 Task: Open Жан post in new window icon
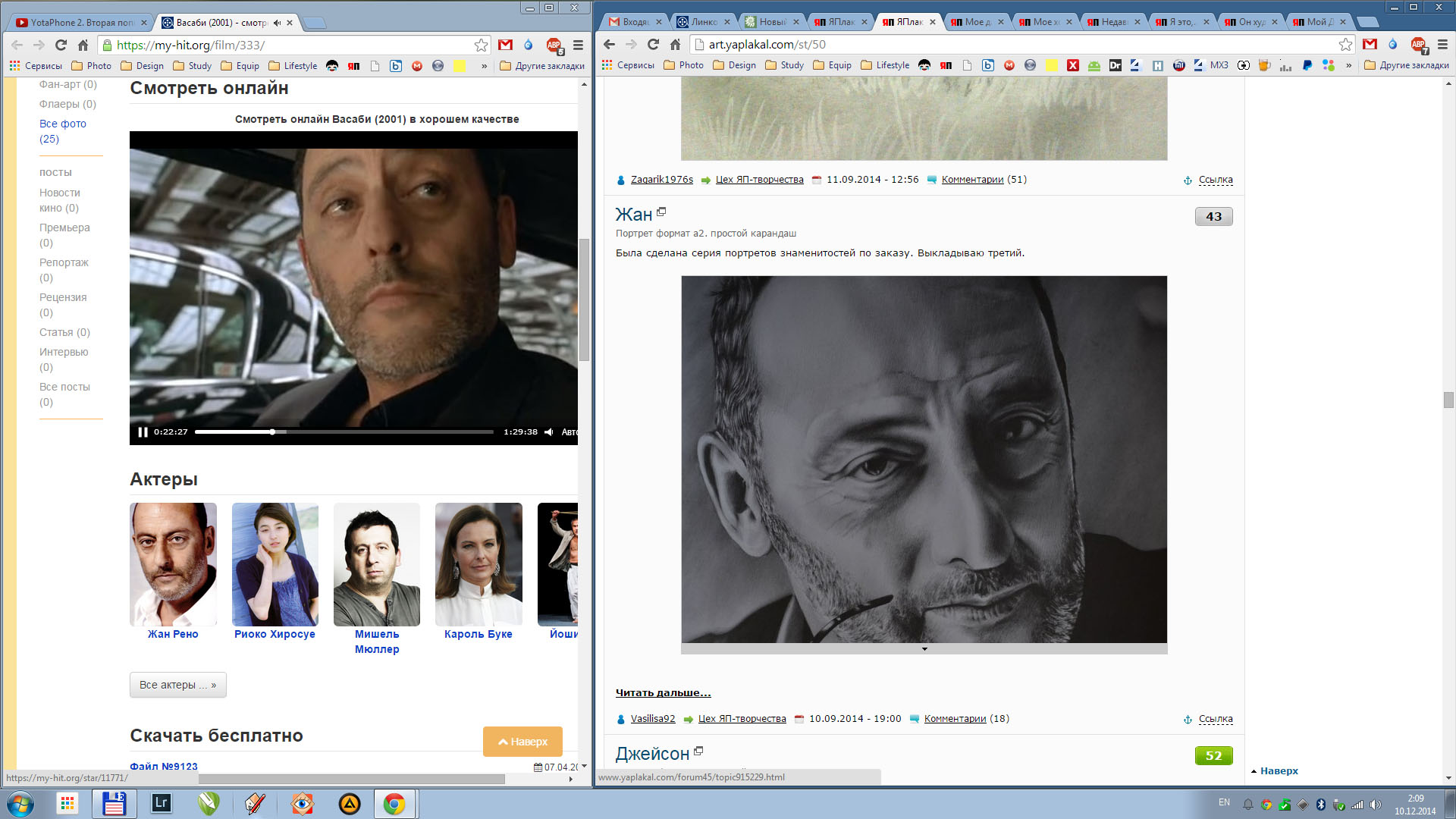[661, 212]
